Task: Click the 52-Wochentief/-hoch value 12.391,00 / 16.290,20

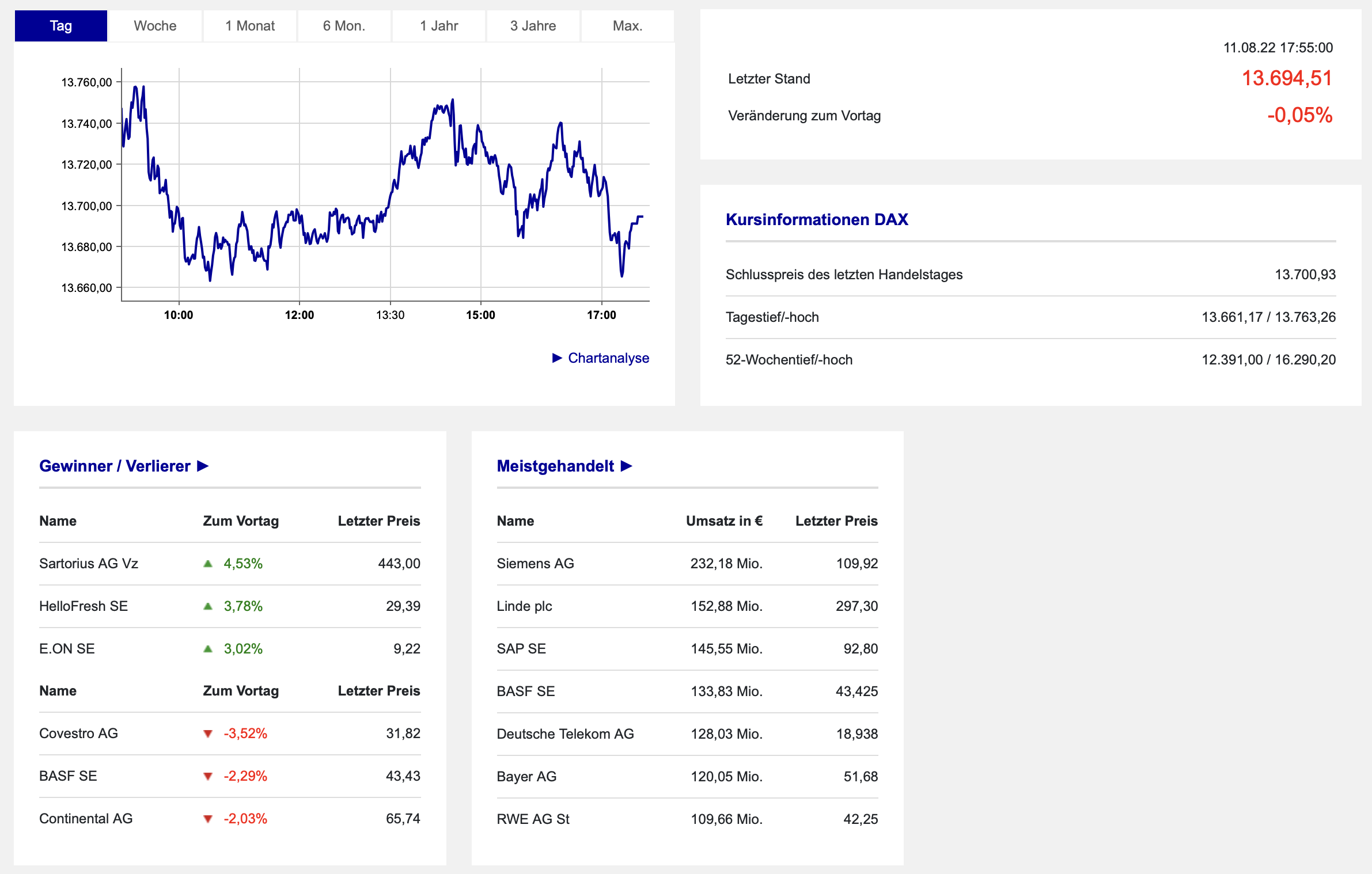Action: tap(1269, 360)
